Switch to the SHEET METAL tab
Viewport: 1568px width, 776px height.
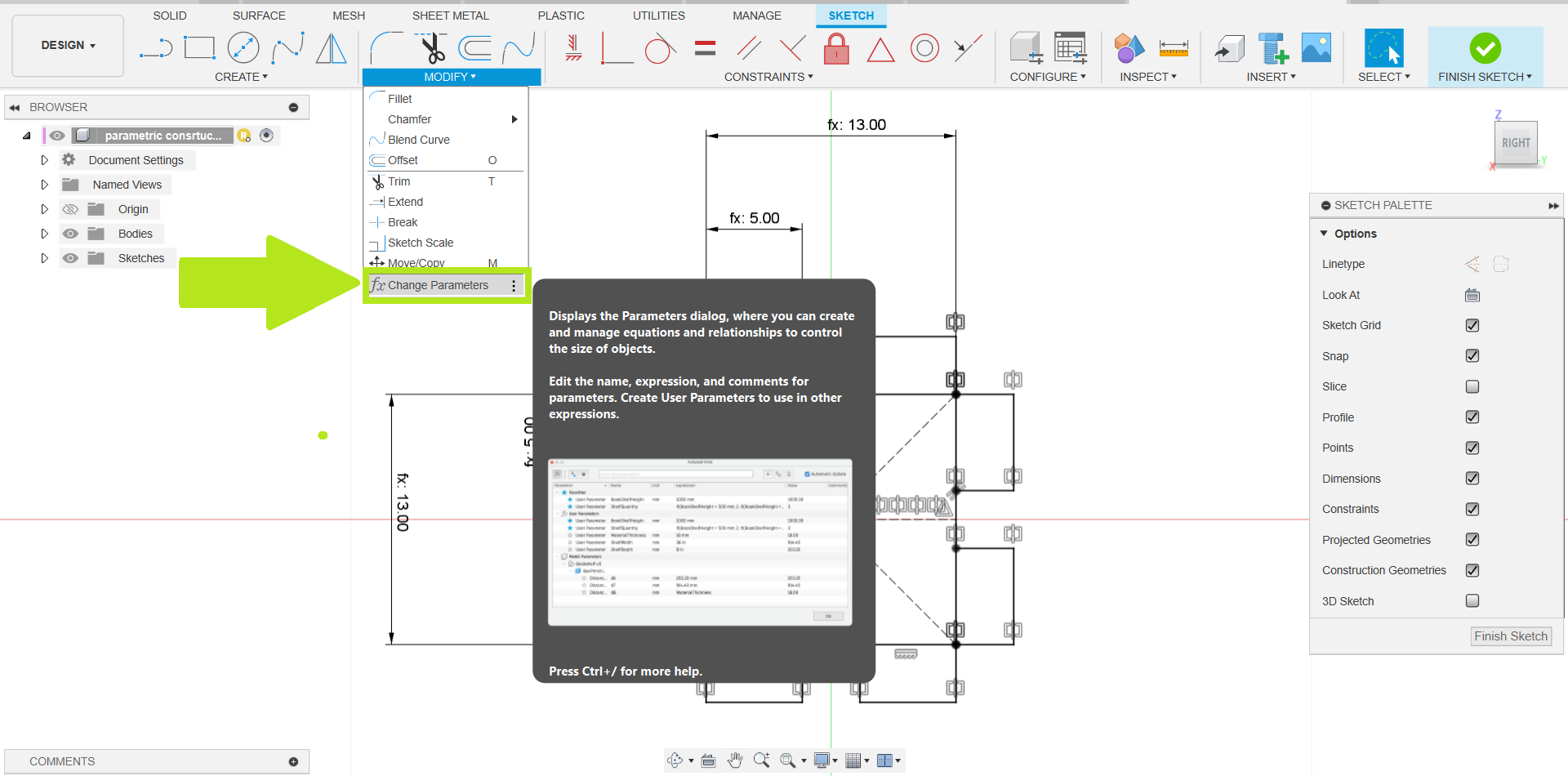[x=450, y=16]
